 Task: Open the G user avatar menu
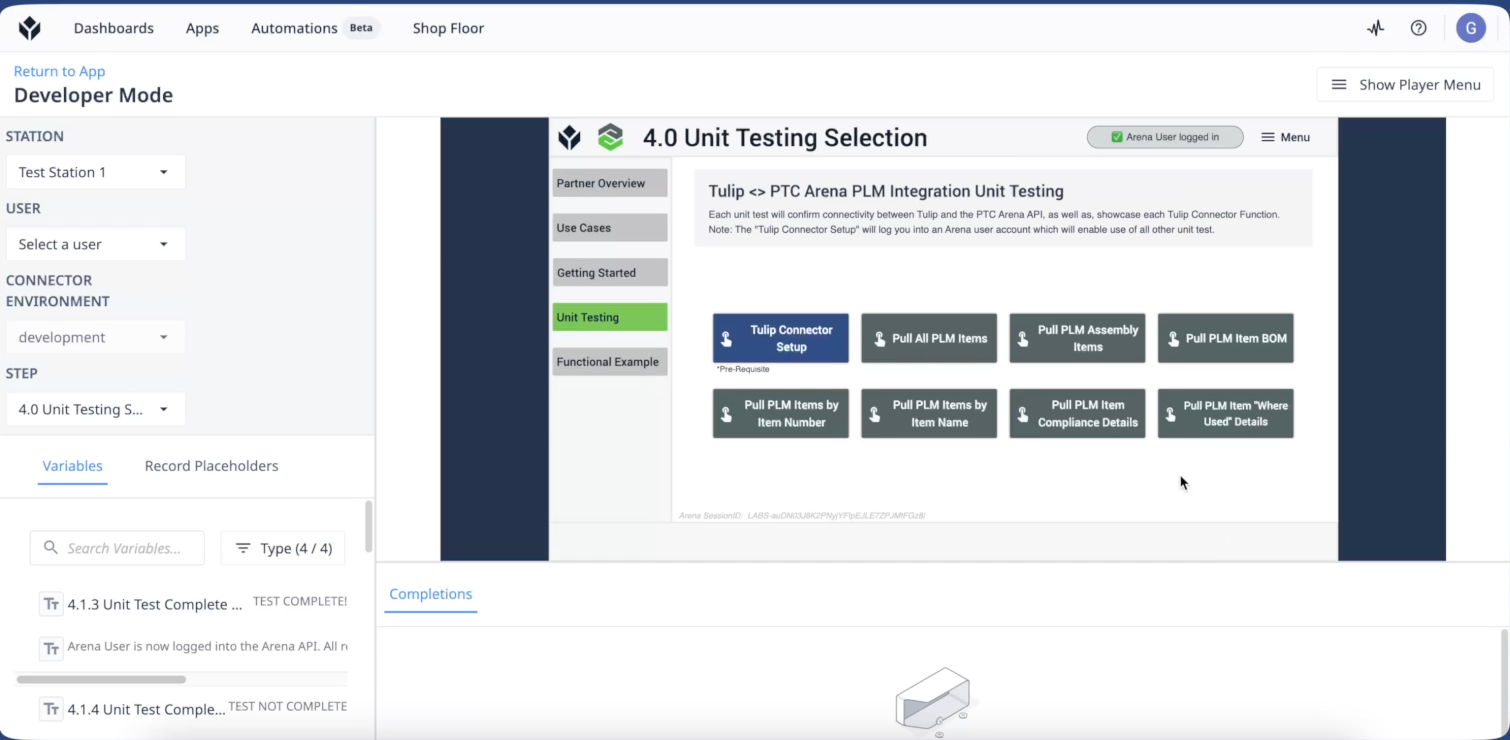1471,28
